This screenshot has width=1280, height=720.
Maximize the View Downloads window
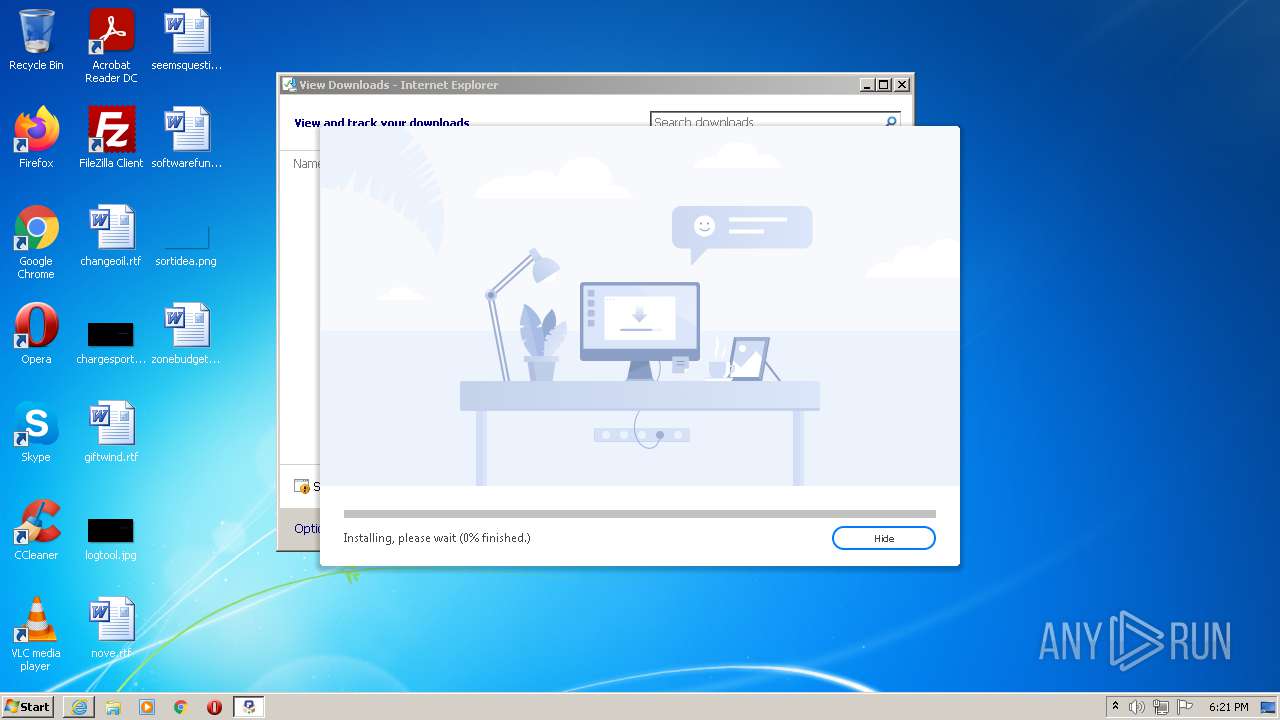coord(884,85)
